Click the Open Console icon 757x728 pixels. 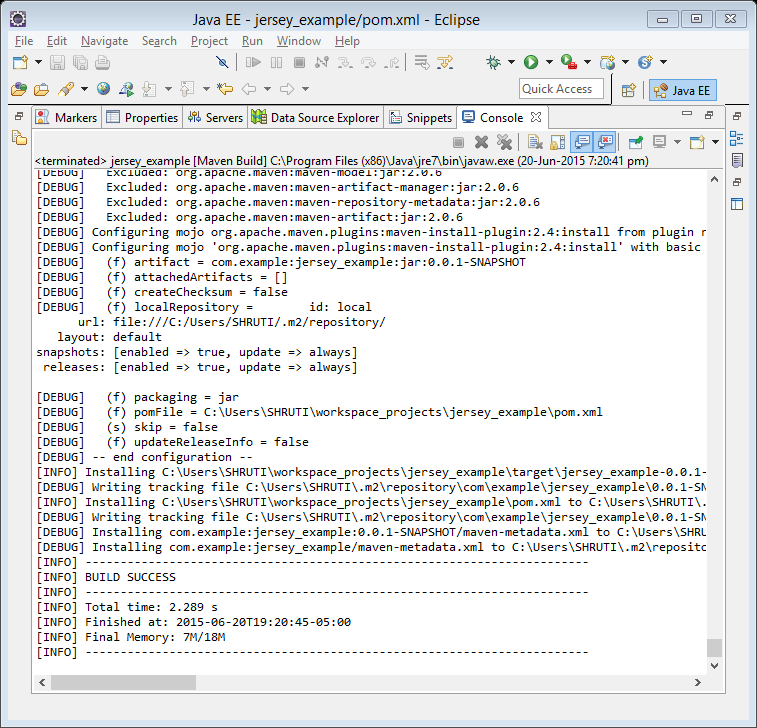point(697,142)
